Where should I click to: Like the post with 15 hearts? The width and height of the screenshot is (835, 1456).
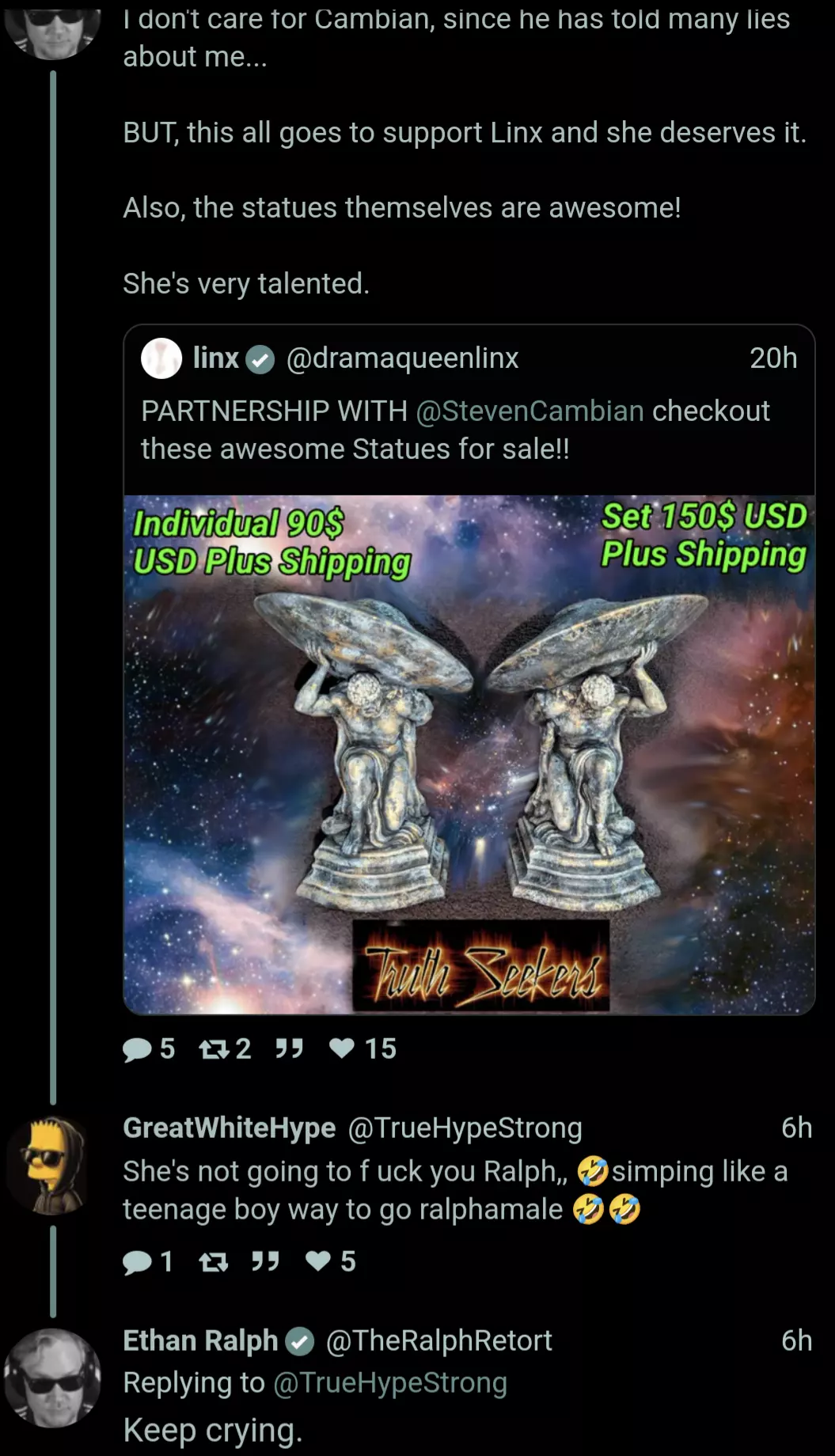pos(342,1048)
